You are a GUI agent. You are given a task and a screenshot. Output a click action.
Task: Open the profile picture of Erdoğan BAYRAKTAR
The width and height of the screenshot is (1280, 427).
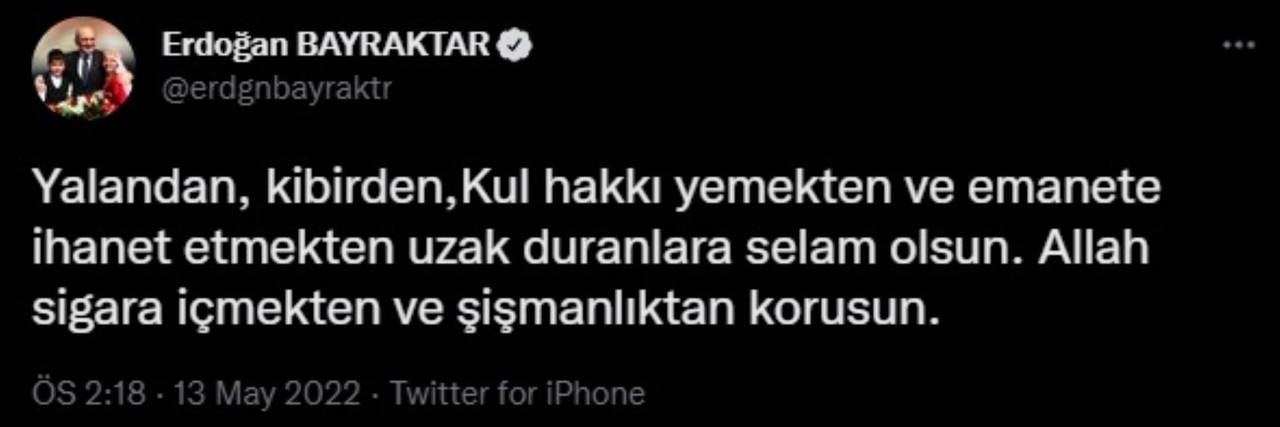tap(82, 68)
